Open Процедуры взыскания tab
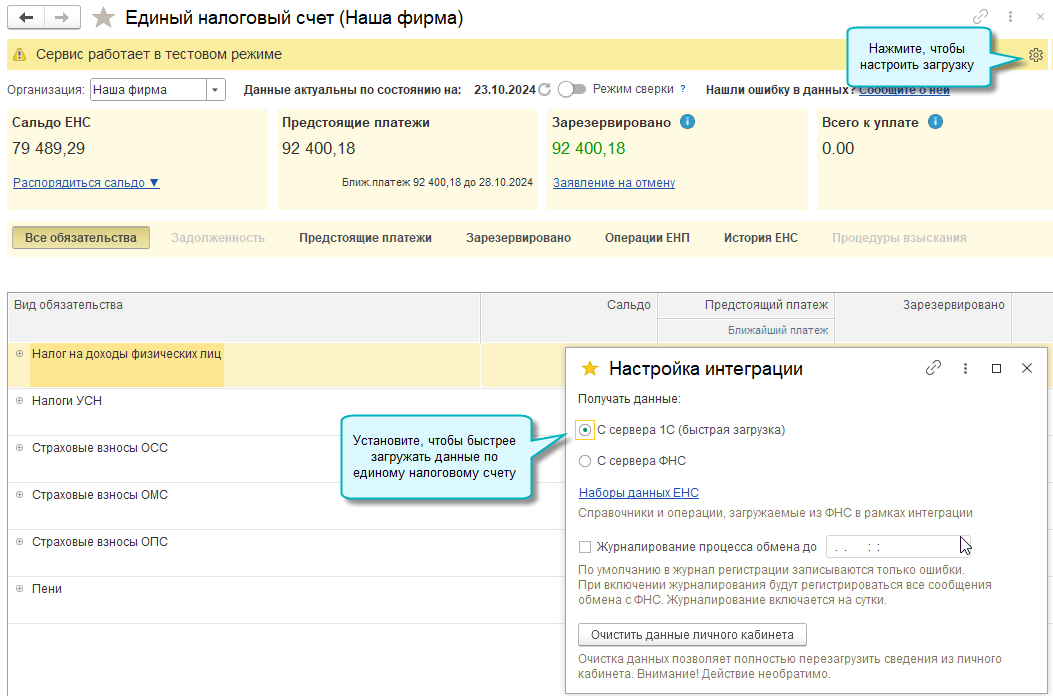This screenshot has height=696, width=1053. [899, 238]
